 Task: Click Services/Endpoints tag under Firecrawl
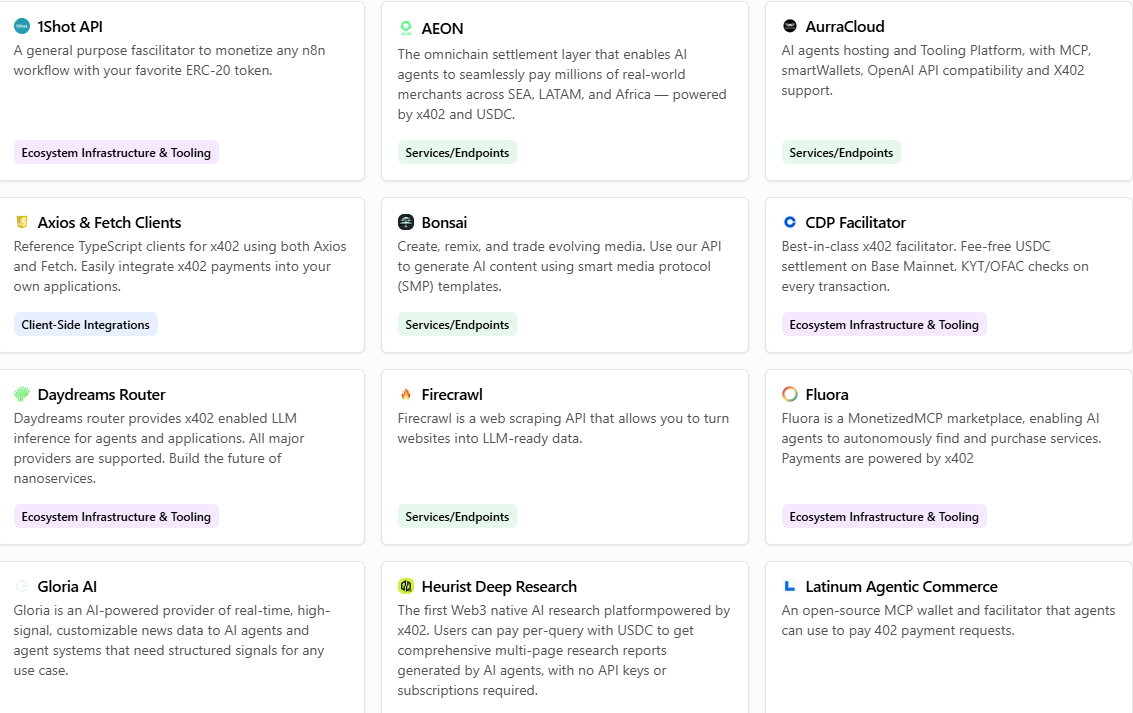[x=457, y=517]
